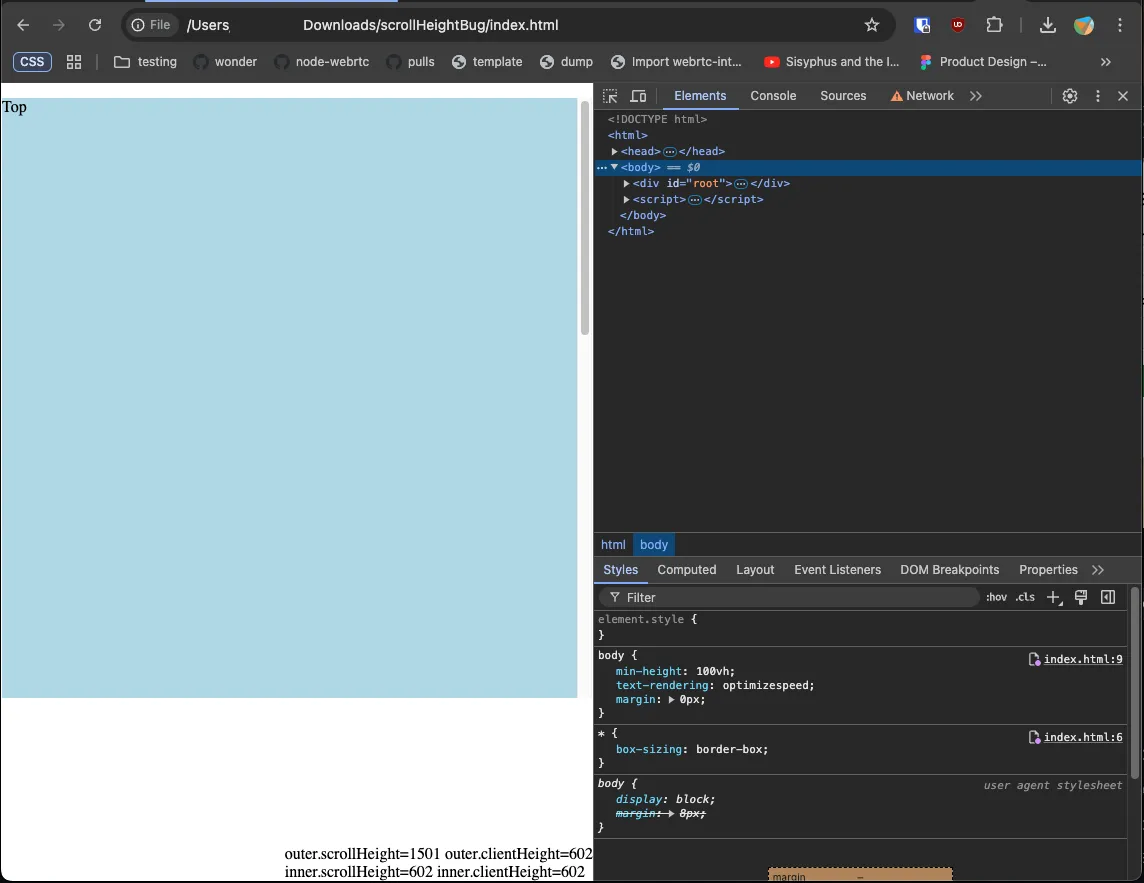
Task: Edit the min-height 100vh value
Action: pos(714,671)
